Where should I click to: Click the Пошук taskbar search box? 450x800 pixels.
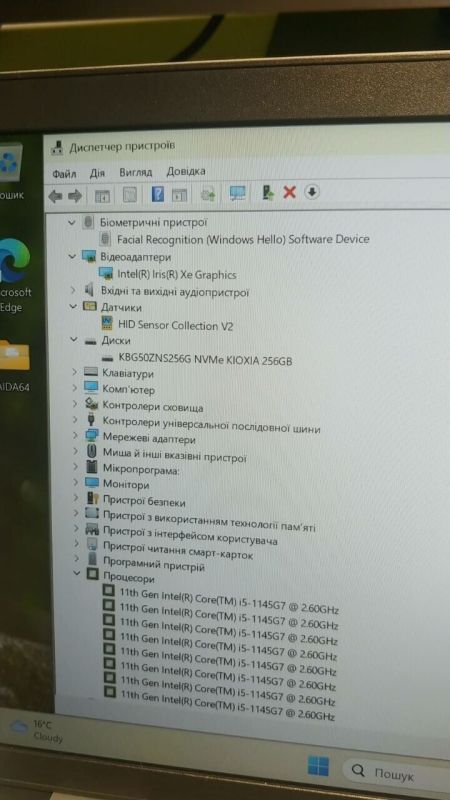pyautogui.click(x=395, y=772)
